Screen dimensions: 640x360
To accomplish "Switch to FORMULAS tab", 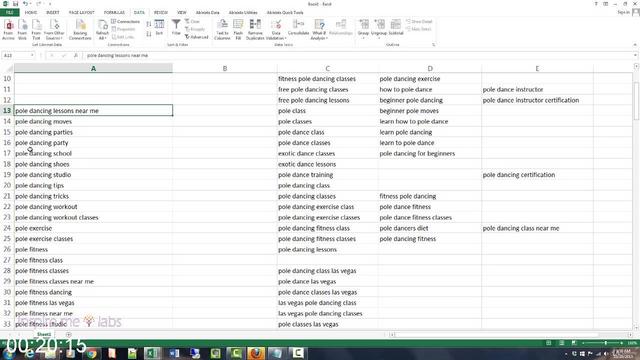I will [x=114, y=13].
